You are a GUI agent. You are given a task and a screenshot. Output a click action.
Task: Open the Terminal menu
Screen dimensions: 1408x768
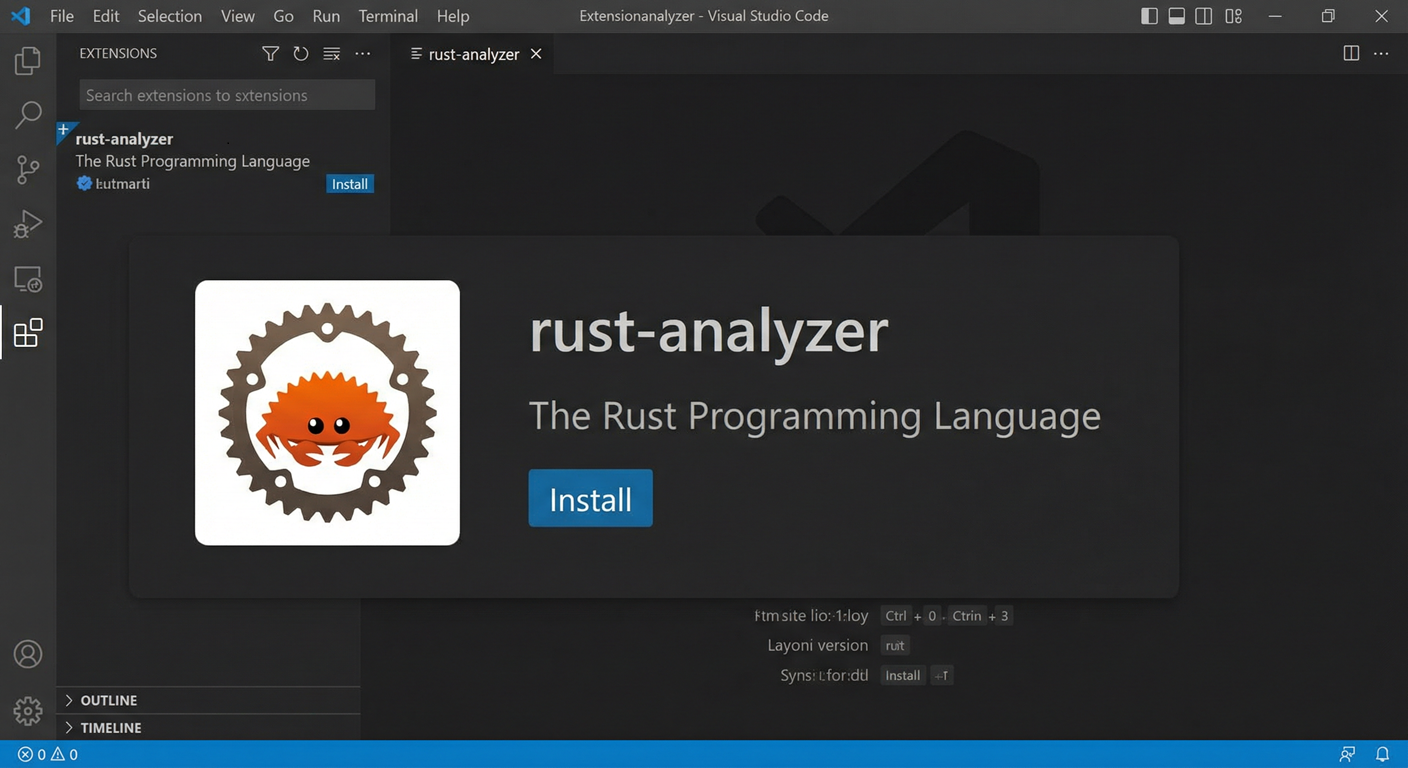[x=388, y=16]
